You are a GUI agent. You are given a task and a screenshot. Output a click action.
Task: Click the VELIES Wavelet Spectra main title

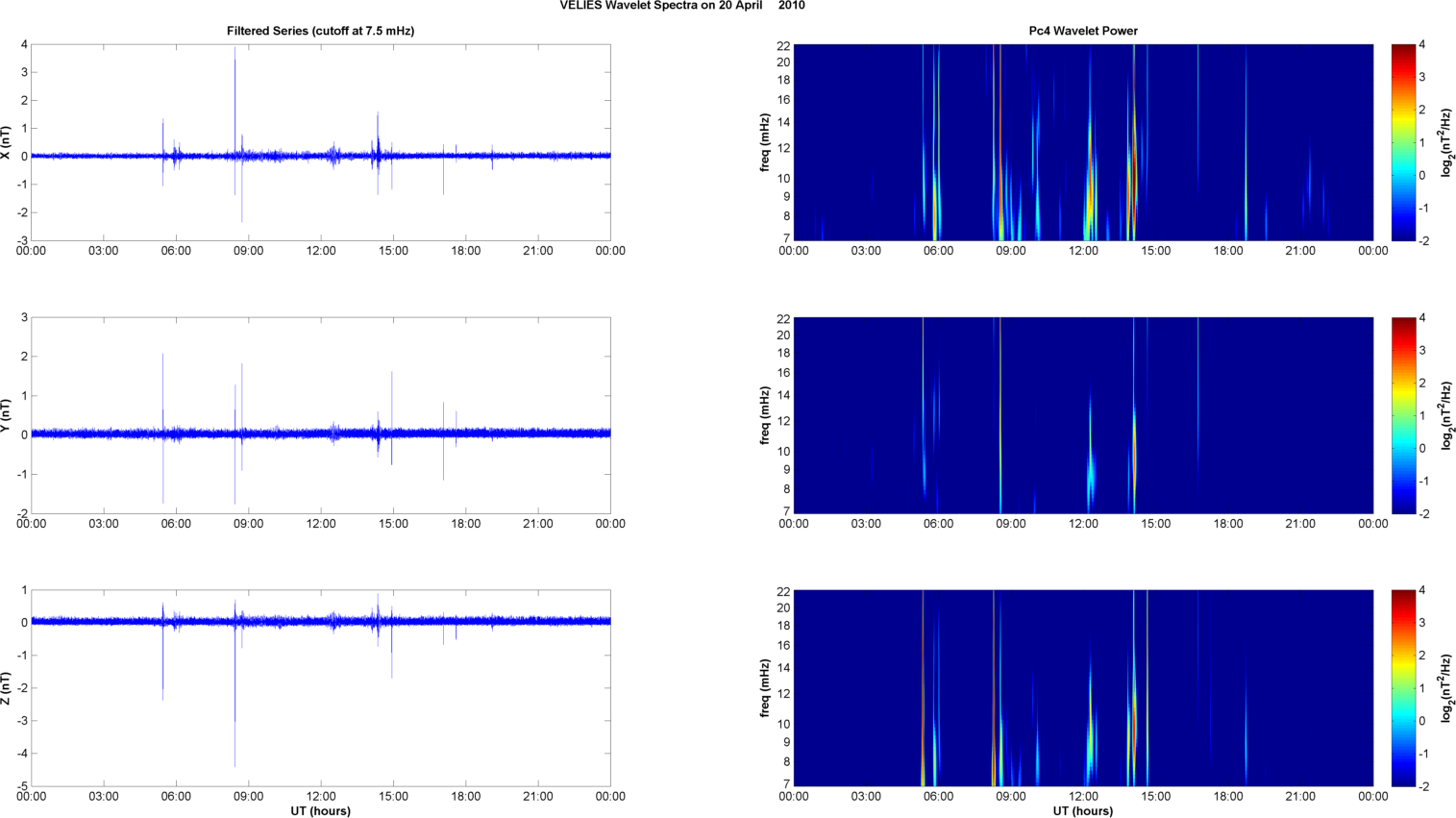[682, 6]
